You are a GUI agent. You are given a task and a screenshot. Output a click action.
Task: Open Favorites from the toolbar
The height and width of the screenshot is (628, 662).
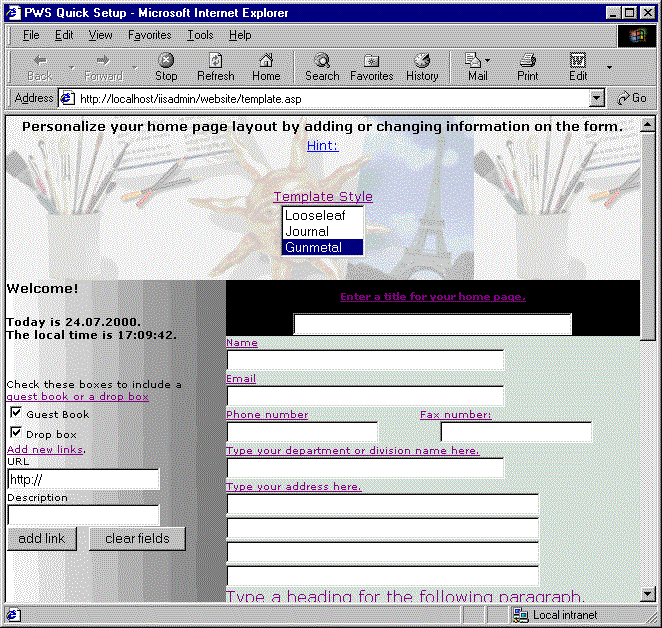point(372,68)
